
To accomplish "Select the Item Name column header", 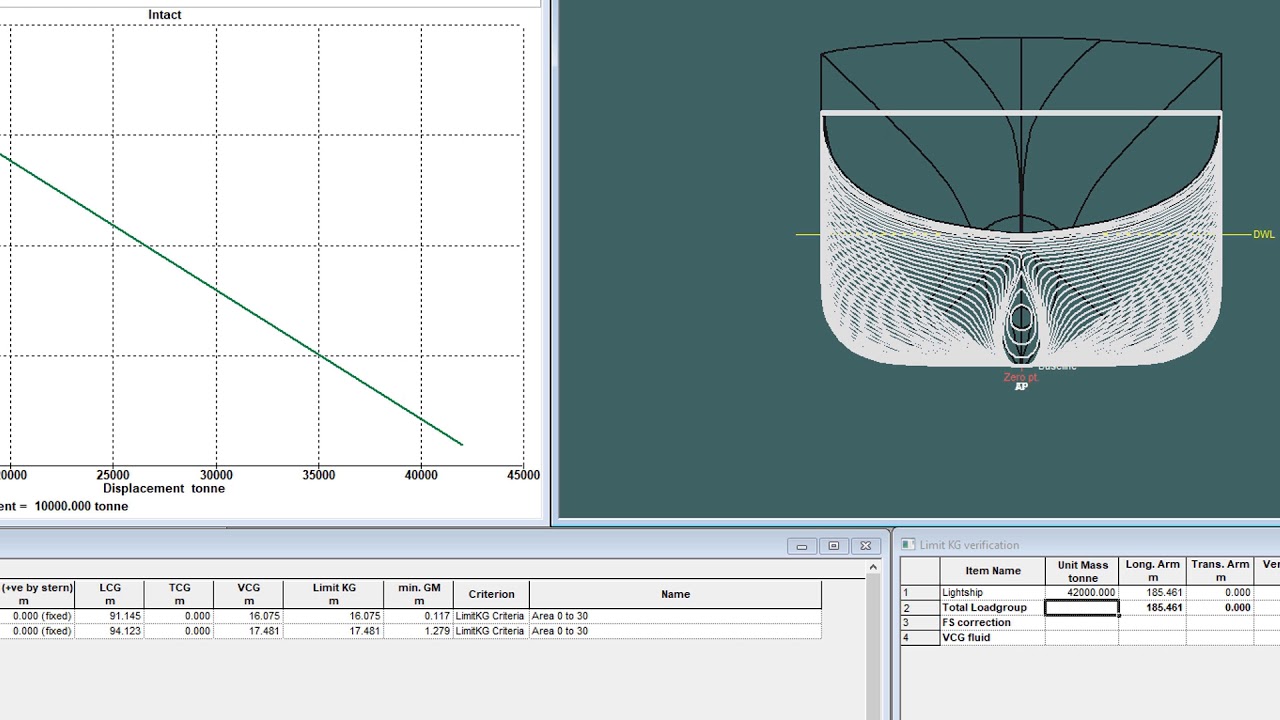I will pyautogui.click(x=993, y=571).
